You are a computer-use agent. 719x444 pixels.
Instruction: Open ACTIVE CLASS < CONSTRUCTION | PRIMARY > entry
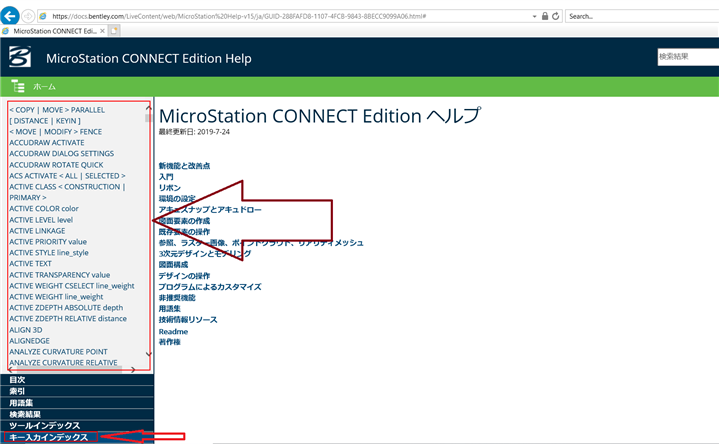click(67, 192)
